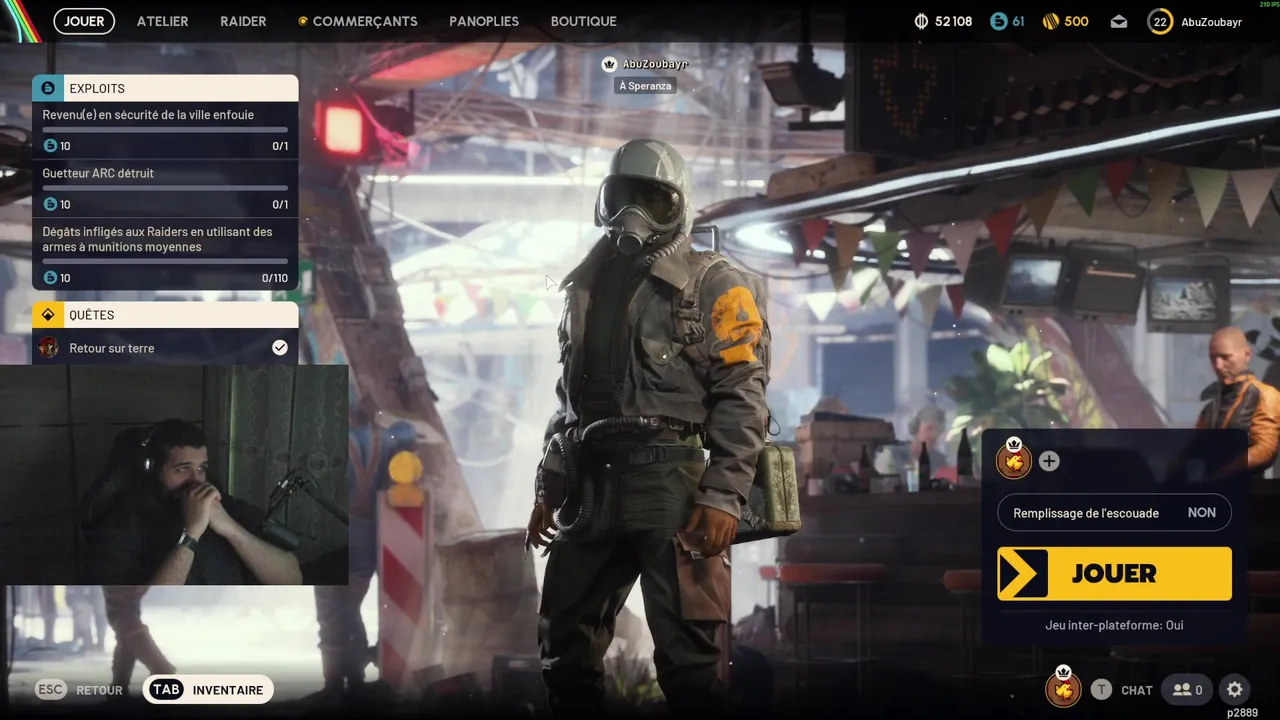
Task: Open the mail inbox icon
Action: click(1119, 21)
